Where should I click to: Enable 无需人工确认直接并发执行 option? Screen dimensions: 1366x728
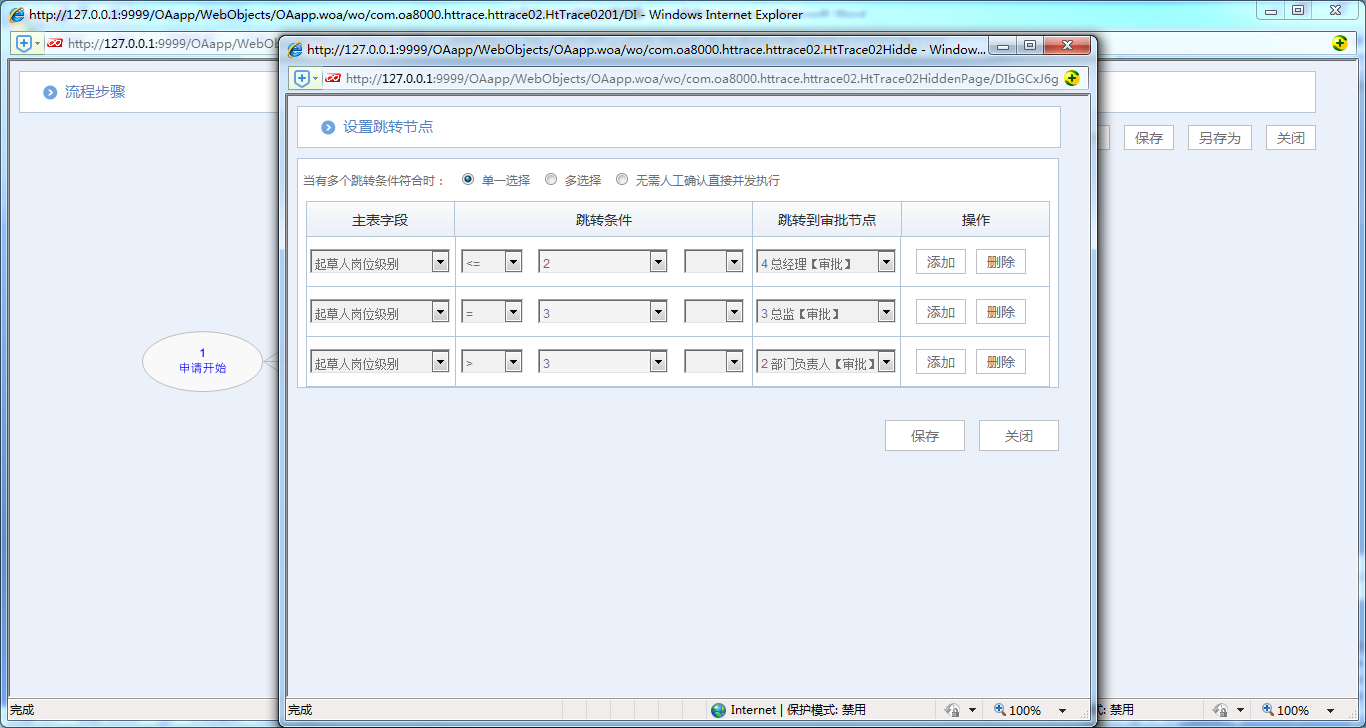click(622, 179)
